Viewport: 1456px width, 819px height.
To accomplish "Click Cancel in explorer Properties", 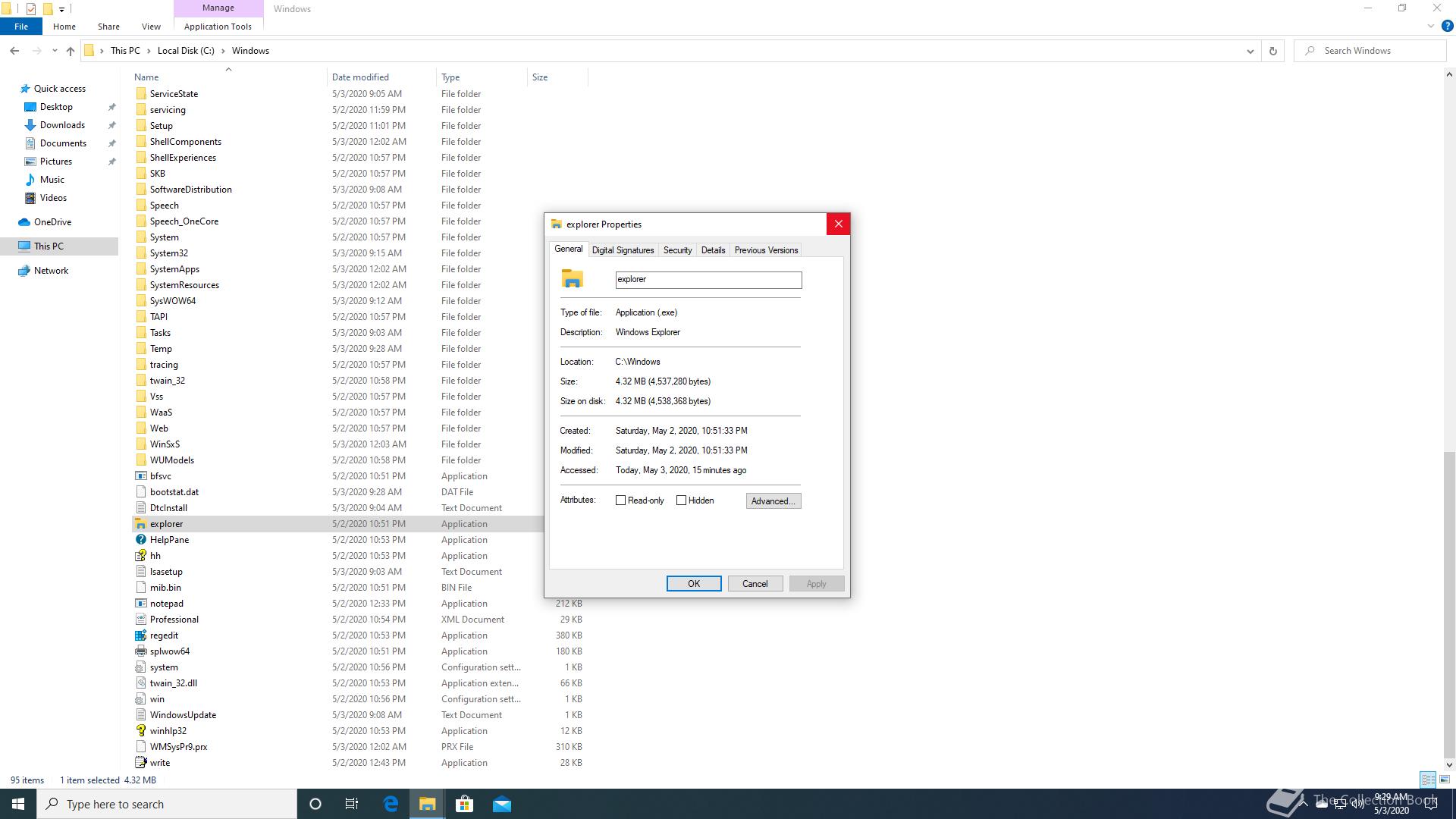I will click(755, 583).
